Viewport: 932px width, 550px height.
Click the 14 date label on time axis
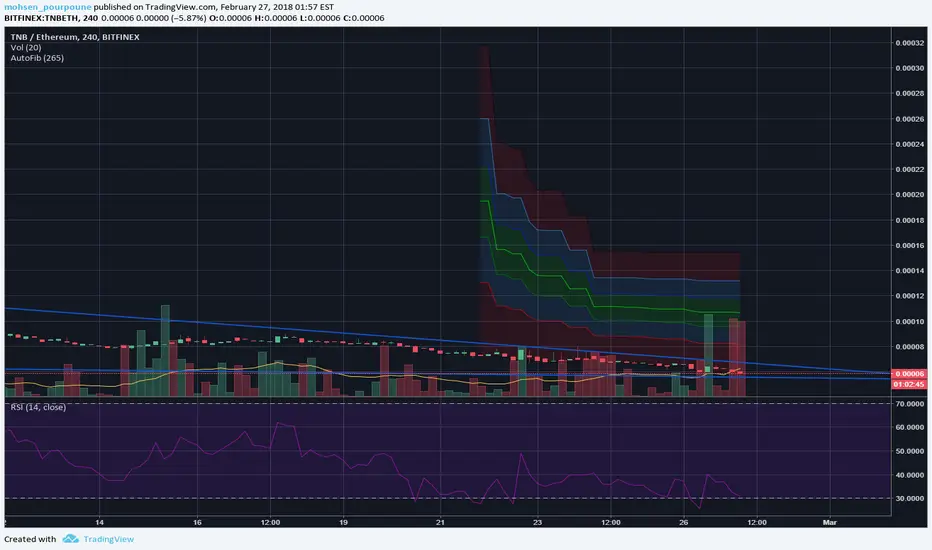pyautogui.click(x=99, y=522)
